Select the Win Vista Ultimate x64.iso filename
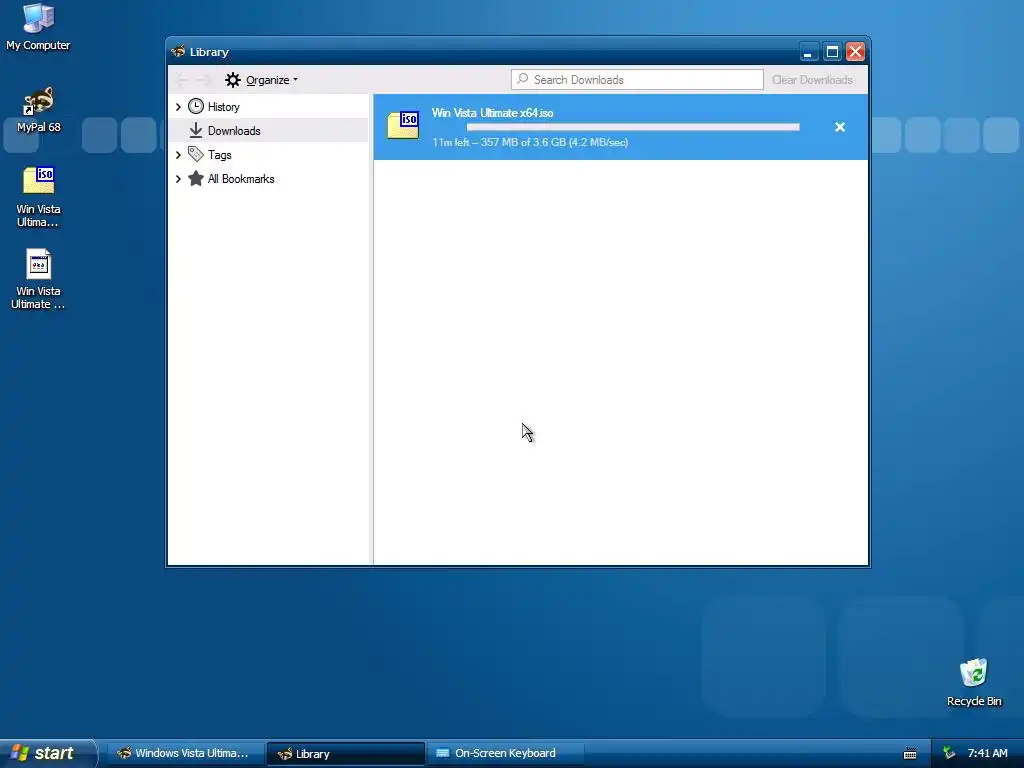 tap(492, 113)
